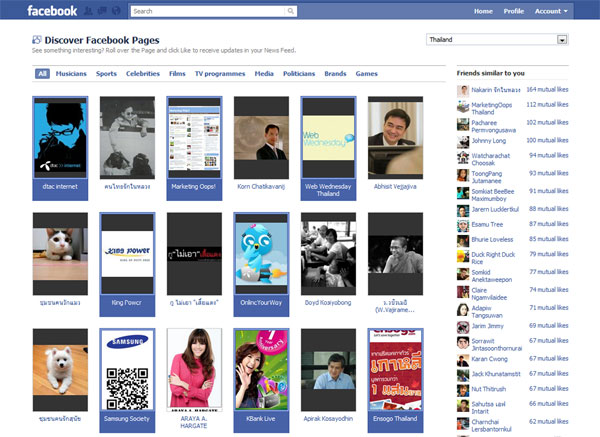Screen dimensions: 600x437
Task: Click Johnny Long's panda avatar
Action: click(463, 142)
